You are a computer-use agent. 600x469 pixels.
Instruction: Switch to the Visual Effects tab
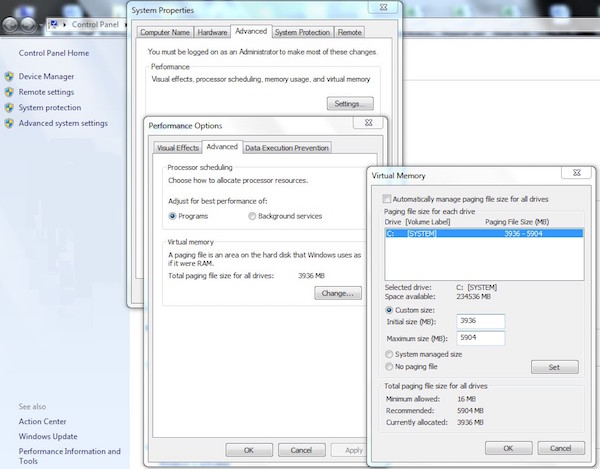tap(178, 148)
